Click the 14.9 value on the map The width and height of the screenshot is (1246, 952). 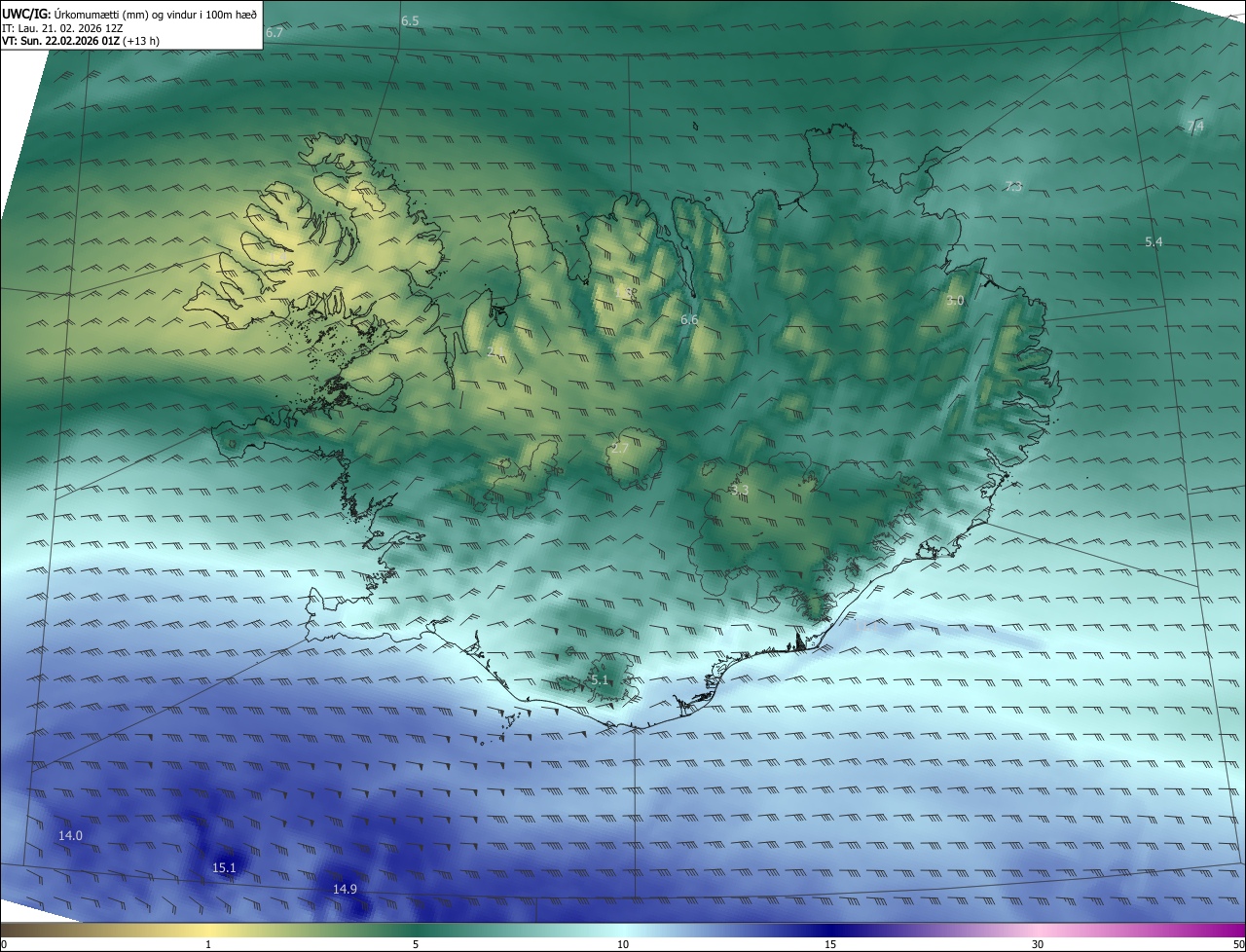pos(345,889)
